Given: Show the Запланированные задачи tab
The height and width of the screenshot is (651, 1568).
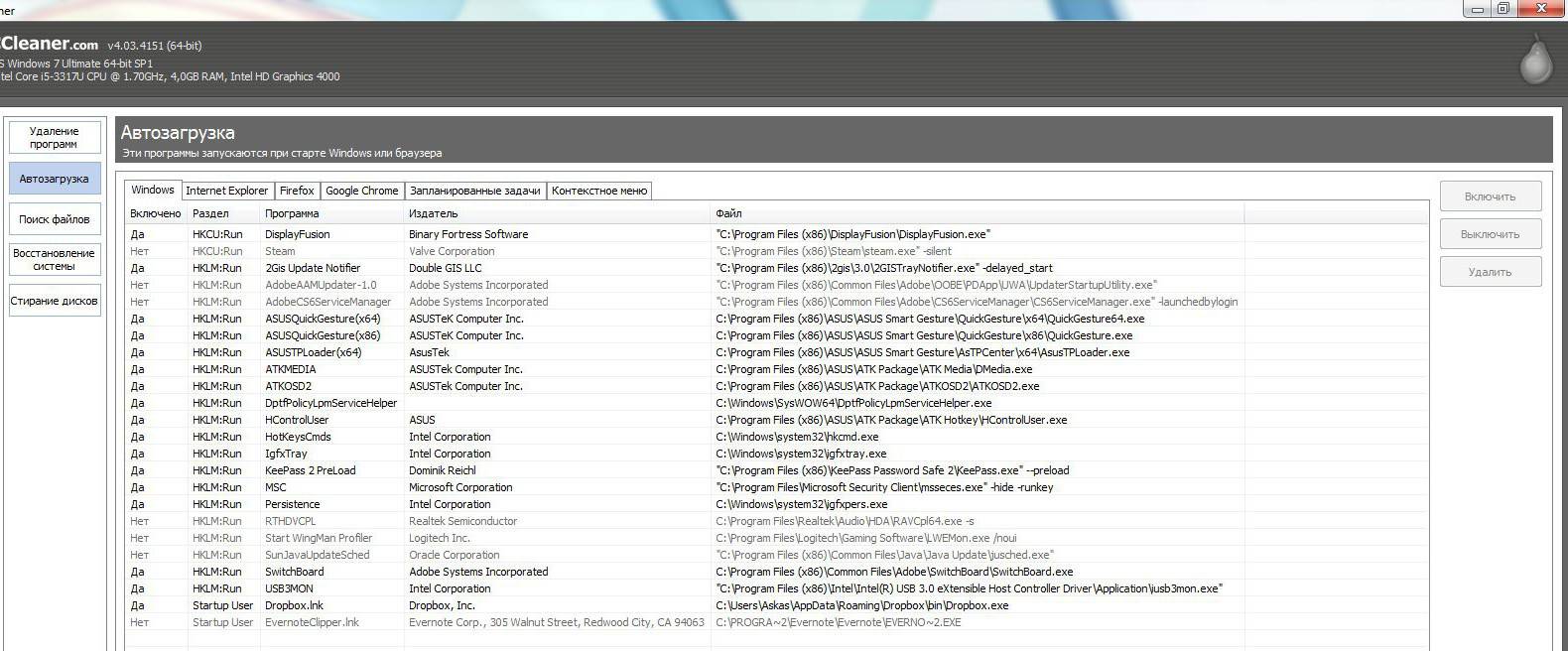Looking at the screenshot, I should (474, 191).
